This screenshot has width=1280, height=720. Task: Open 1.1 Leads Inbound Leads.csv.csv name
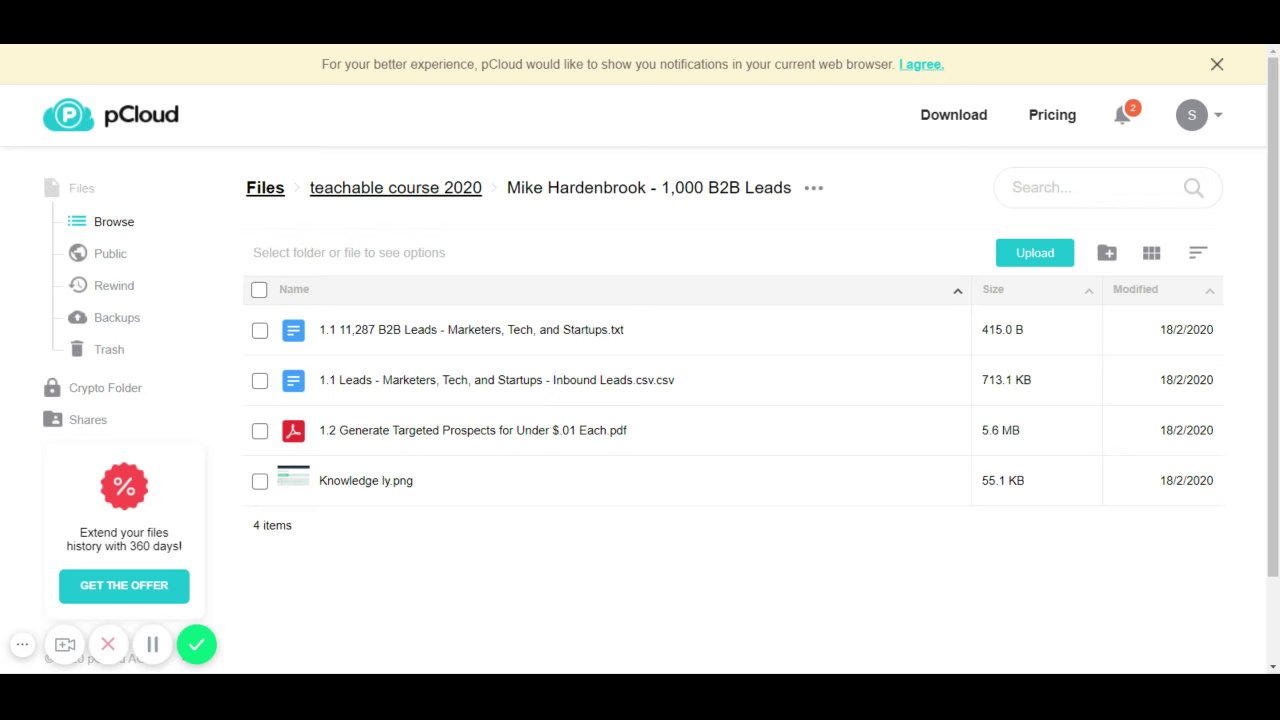(x=497, y=380)
